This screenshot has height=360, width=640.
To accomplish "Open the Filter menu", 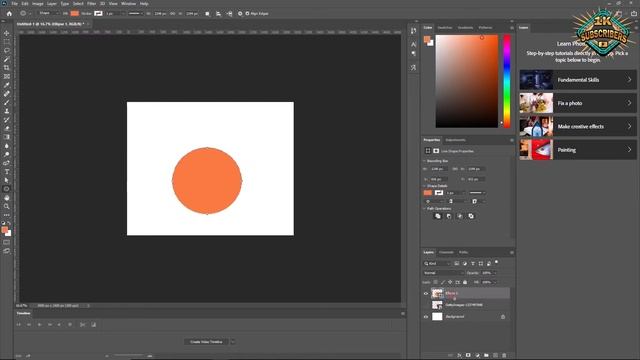I will 91,4.
